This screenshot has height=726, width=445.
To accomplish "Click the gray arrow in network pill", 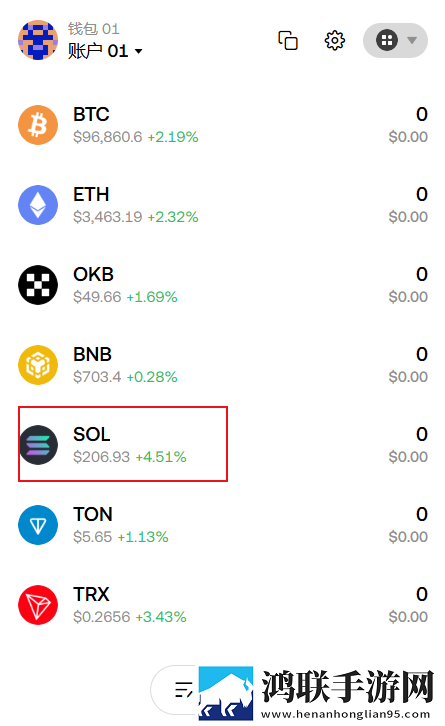I will point(412,40).
